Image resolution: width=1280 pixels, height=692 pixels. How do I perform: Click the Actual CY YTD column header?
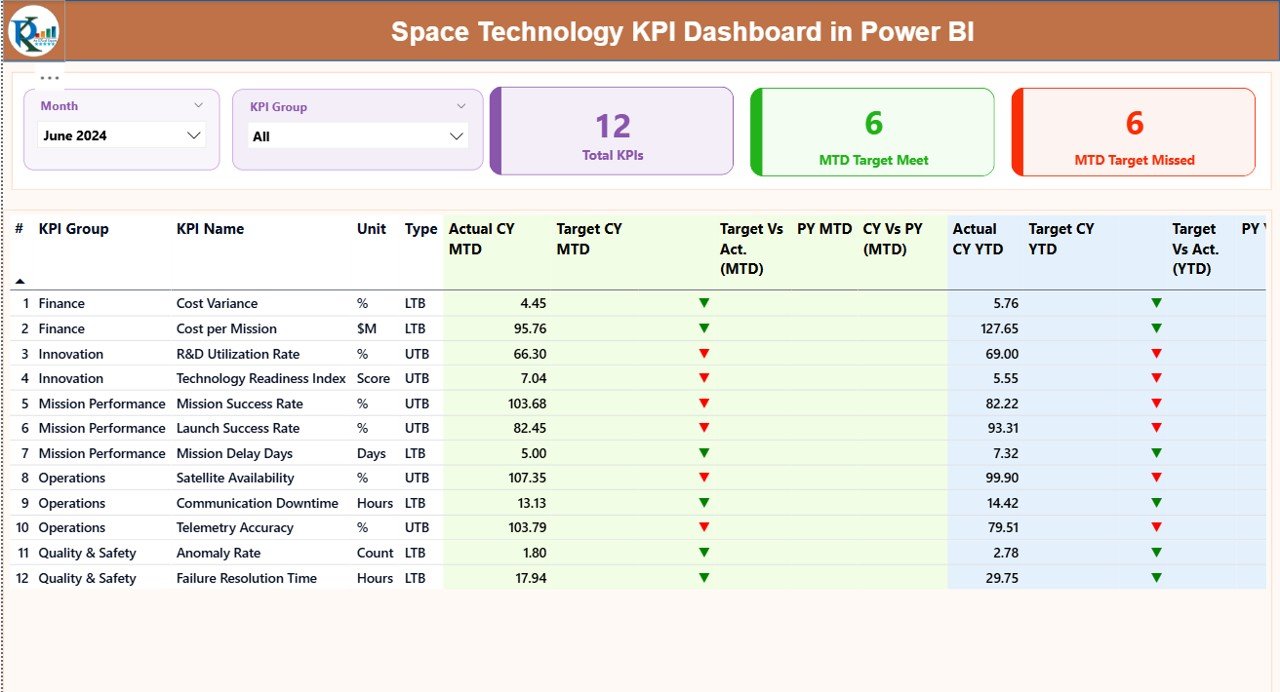[x=977, y=238]
